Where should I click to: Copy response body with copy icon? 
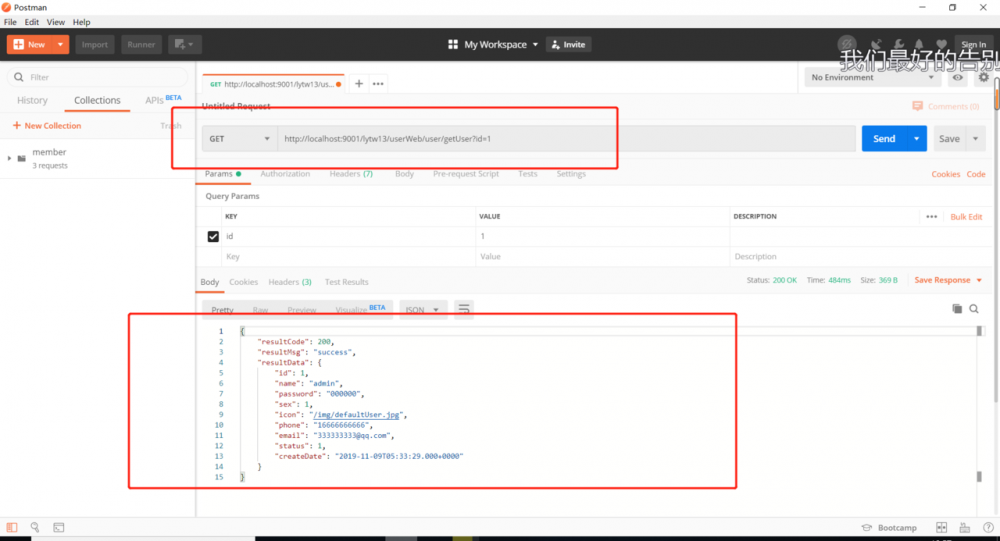click(x=957, y=309)
